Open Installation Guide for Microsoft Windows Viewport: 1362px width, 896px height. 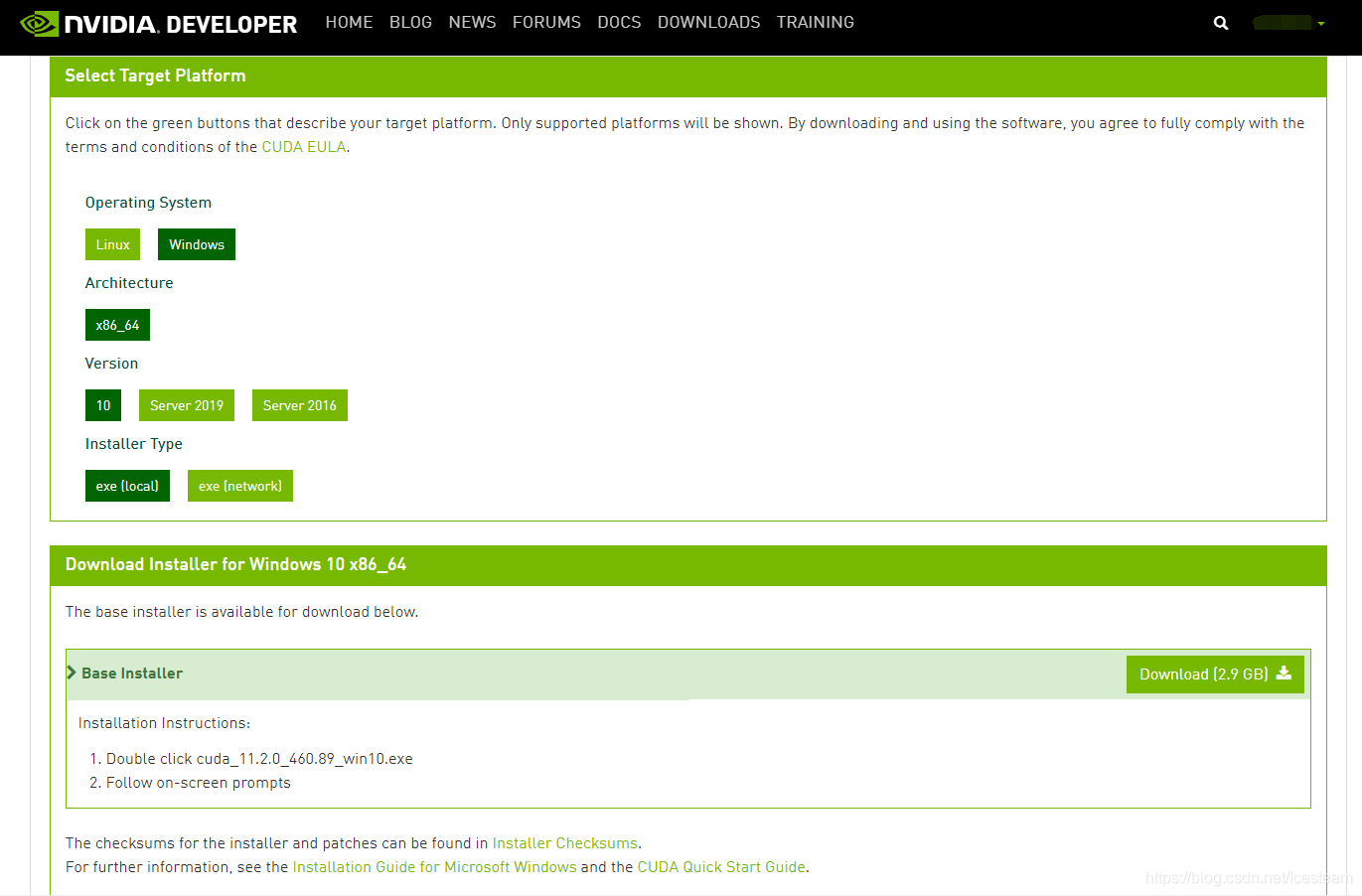pyautogui.click(x=434, y=867)
